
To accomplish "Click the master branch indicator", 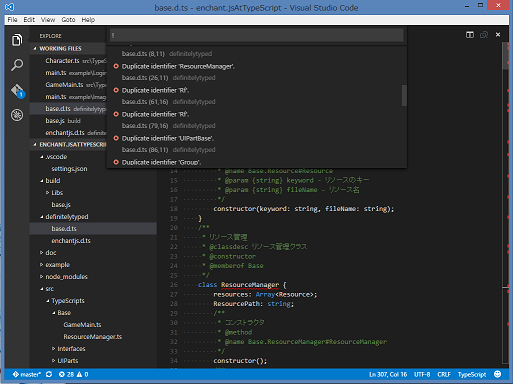I will pyautogui.click(x=27, y=374).
